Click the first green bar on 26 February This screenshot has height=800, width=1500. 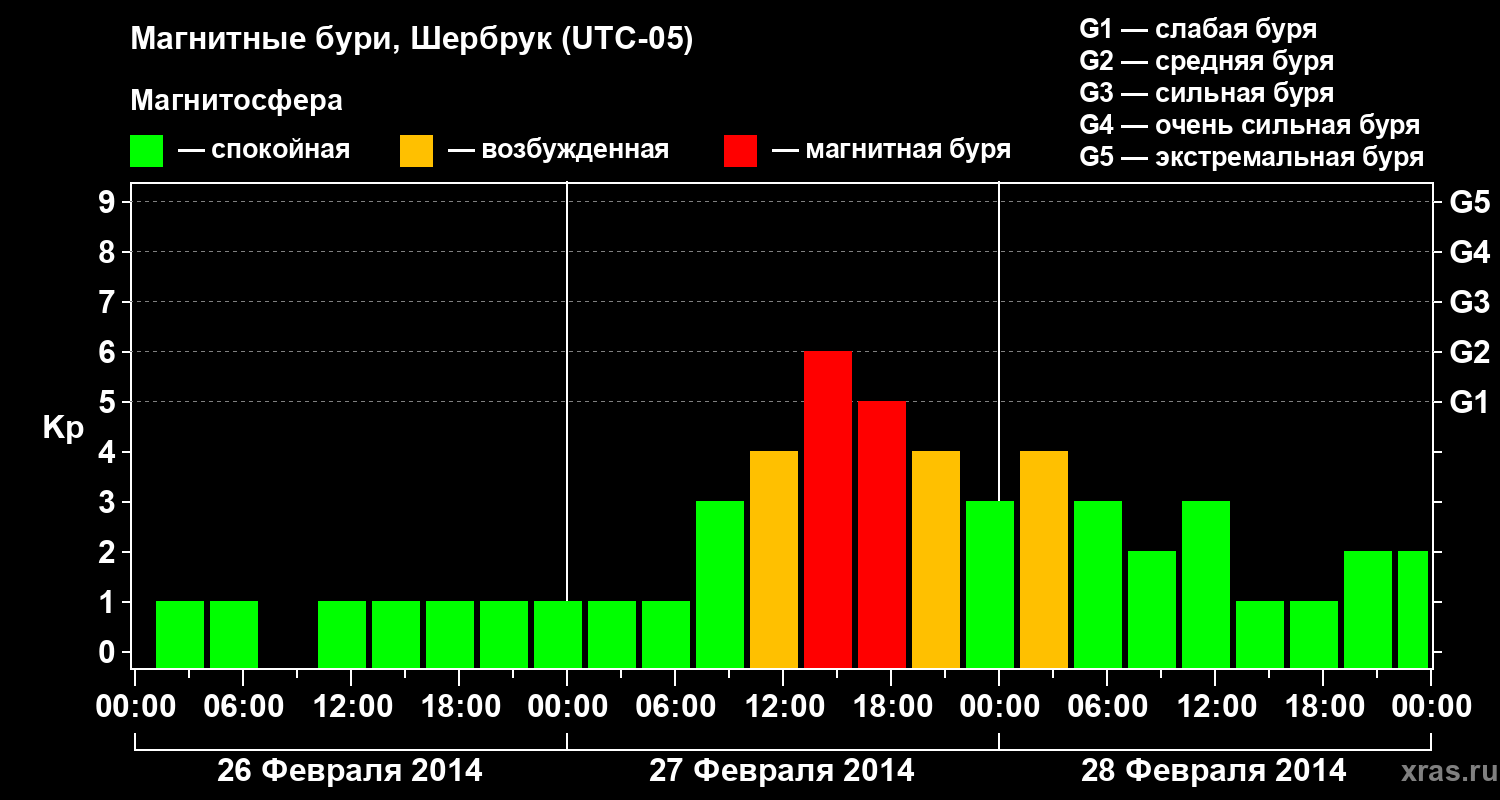[x=180, y=635]
